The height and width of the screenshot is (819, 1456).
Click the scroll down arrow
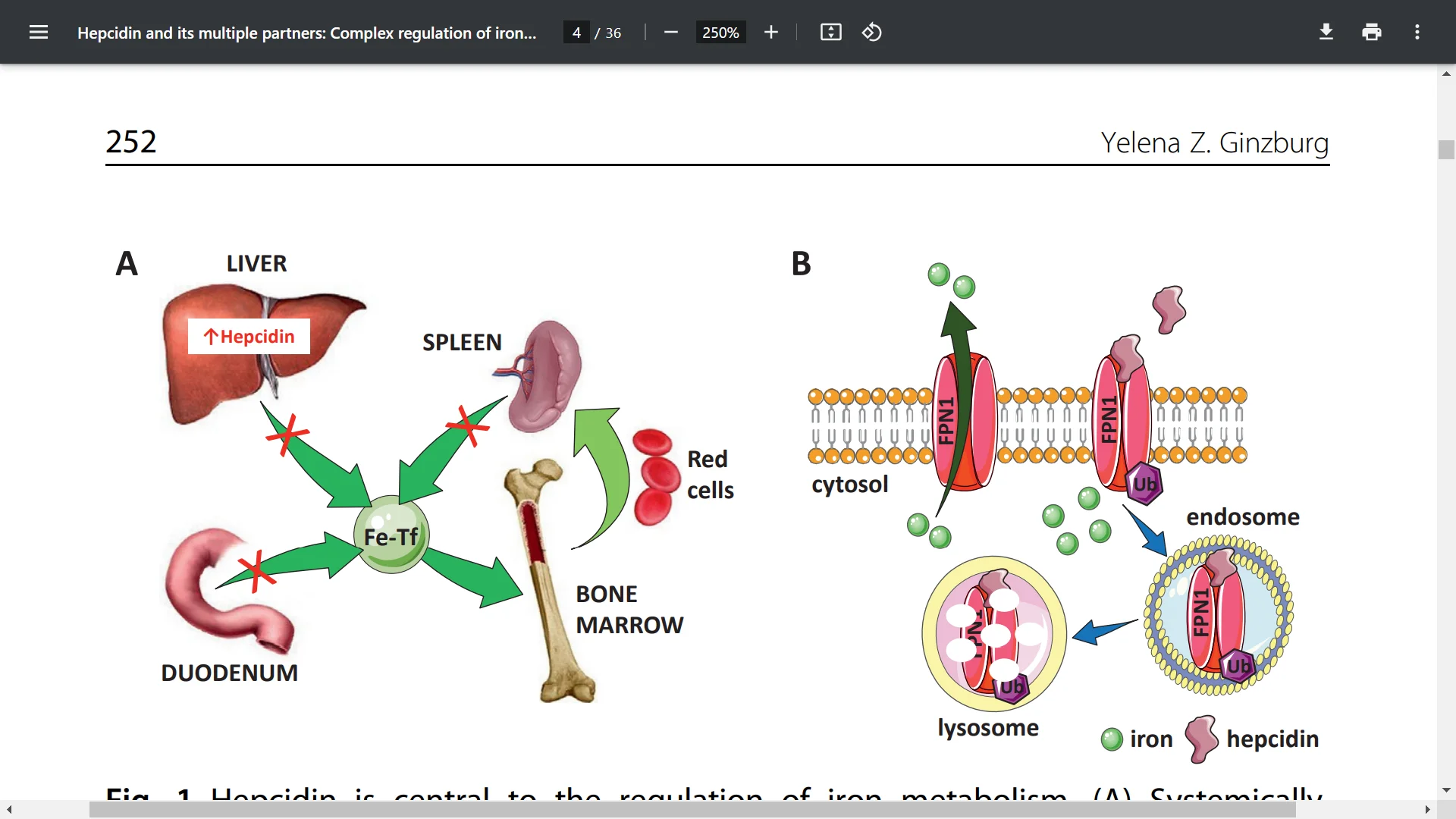tap(1446, 791)
